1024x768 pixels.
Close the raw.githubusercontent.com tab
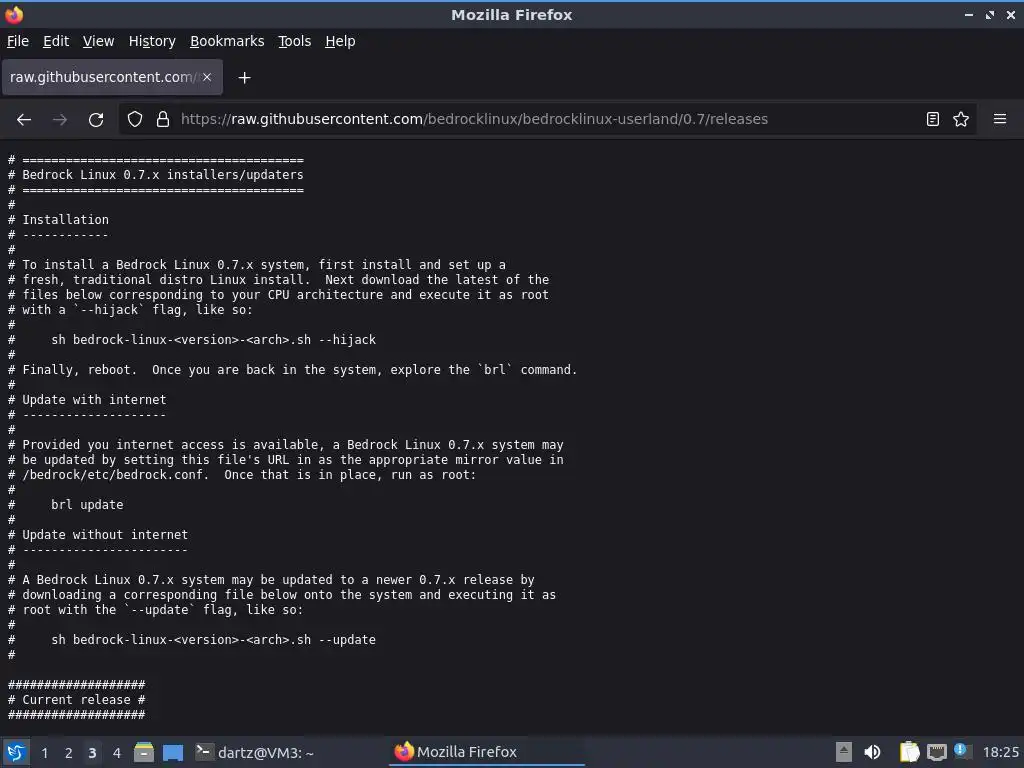(x=207, y=77)
